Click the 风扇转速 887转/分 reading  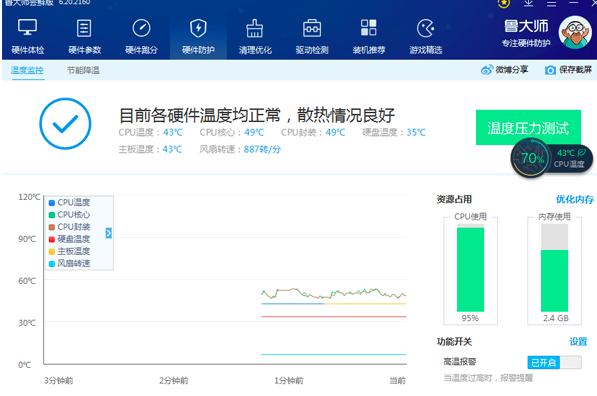tap(240, 149)
